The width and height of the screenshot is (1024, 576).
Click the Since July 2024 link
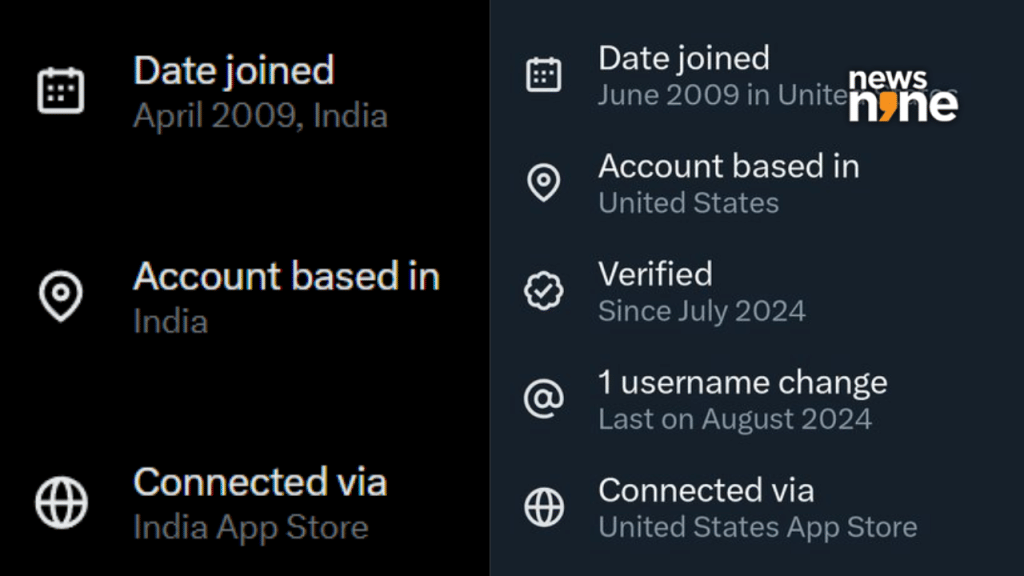pyautogui.click(x=701, y=310)
